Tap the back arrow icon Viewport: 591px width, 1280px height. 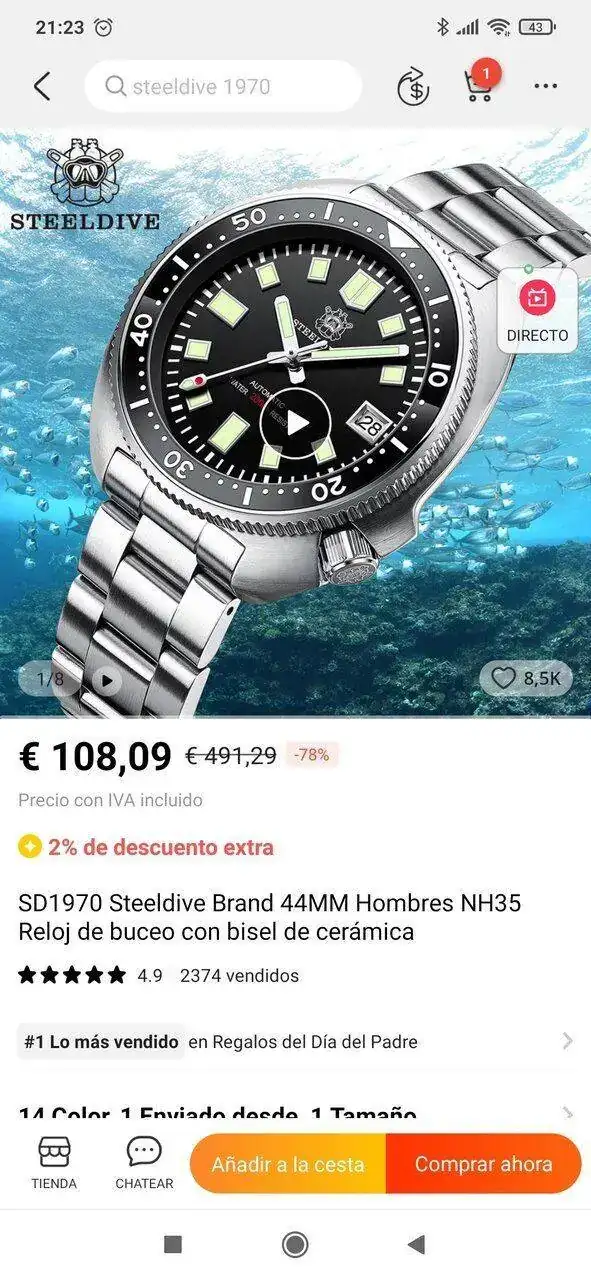(x=41, y=87)
